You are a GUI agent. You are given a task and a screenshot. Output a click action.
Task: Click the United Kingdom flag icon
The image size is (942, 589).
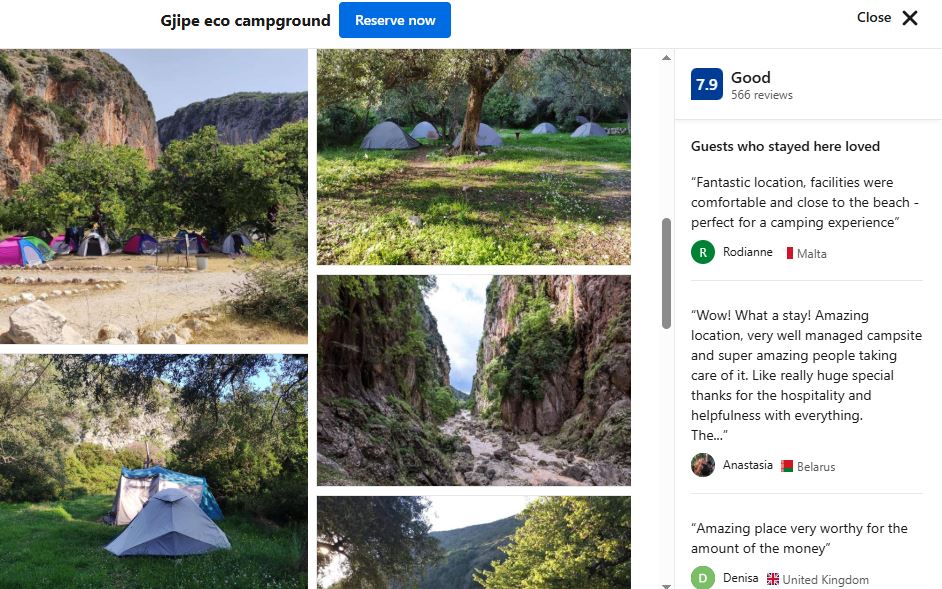click(773, 579)
